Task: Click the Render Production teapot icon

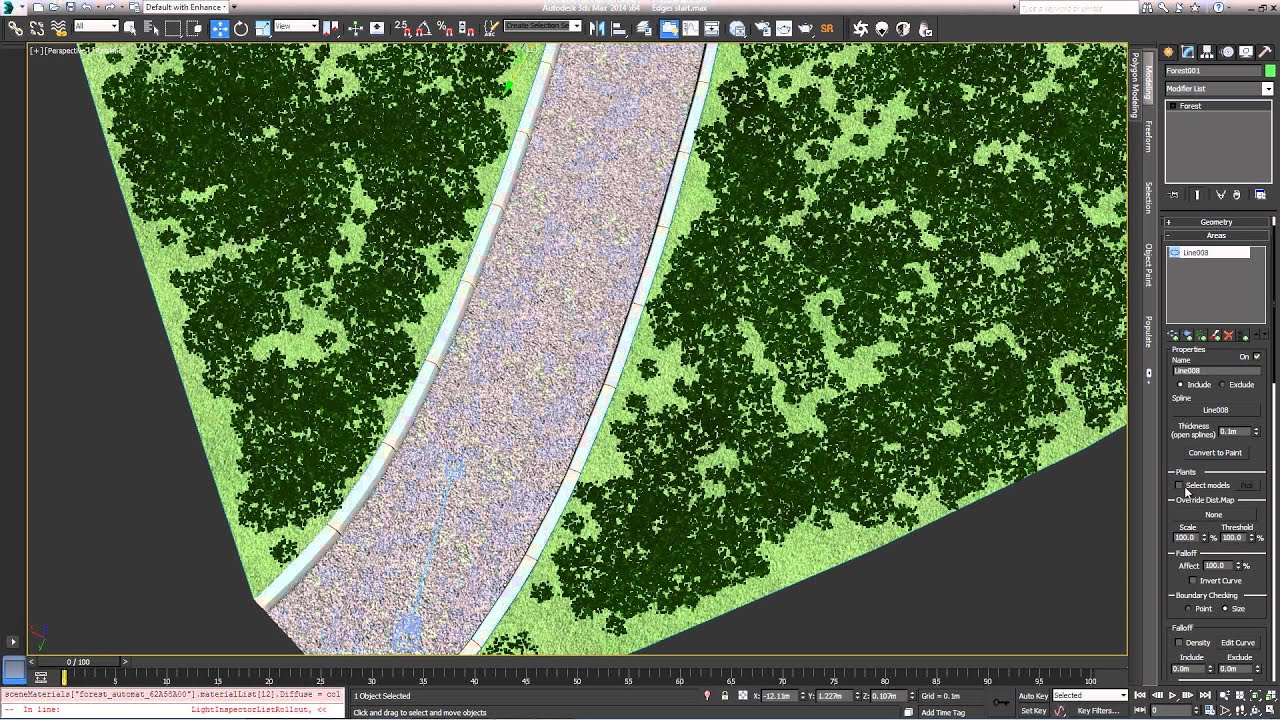Action: pos(805,29)
